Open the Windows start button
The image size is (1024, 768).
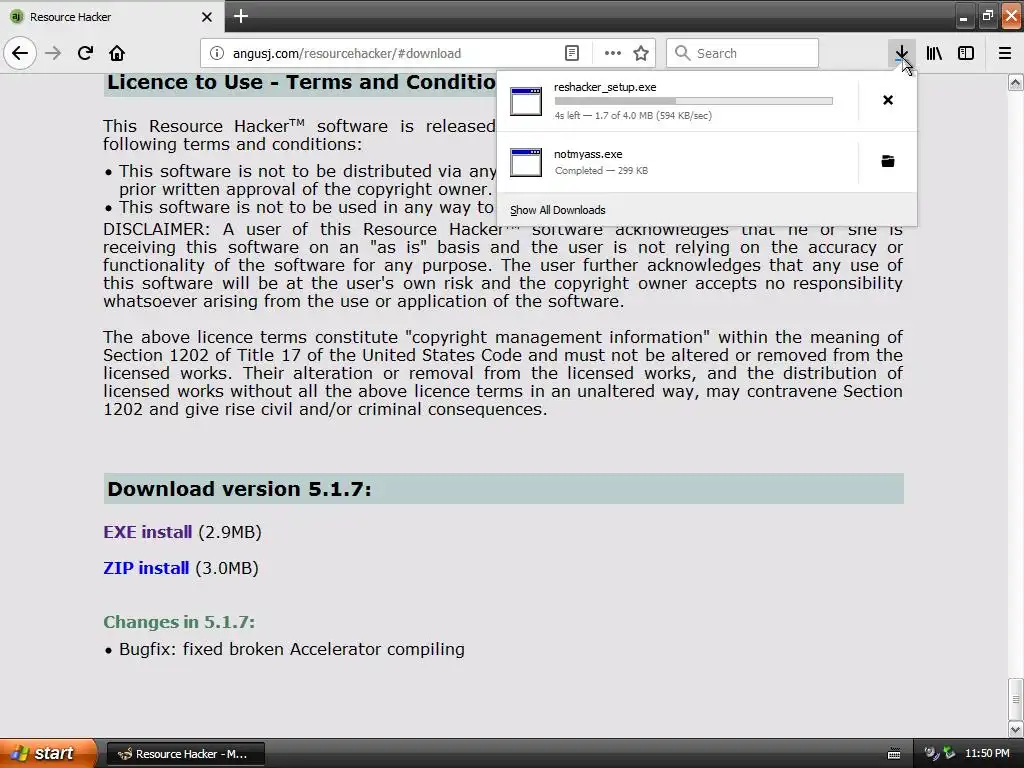coord(48,753)
